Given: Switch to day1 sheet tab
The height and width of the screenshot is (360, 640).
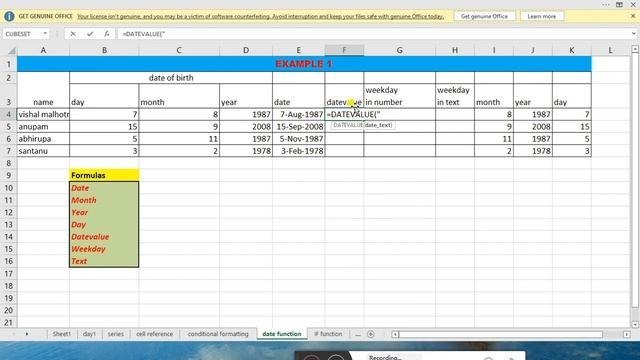Looking at the screenshot, I should [x=89, y=334].
